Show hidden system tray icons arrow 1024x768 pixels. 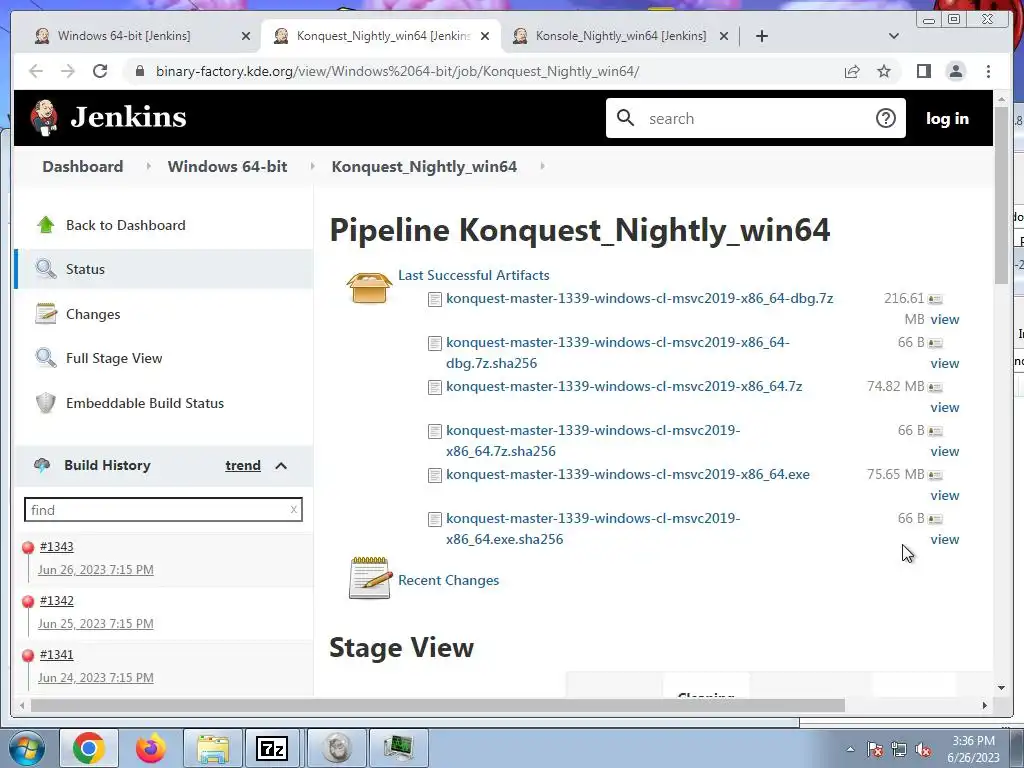pos(850,749)
